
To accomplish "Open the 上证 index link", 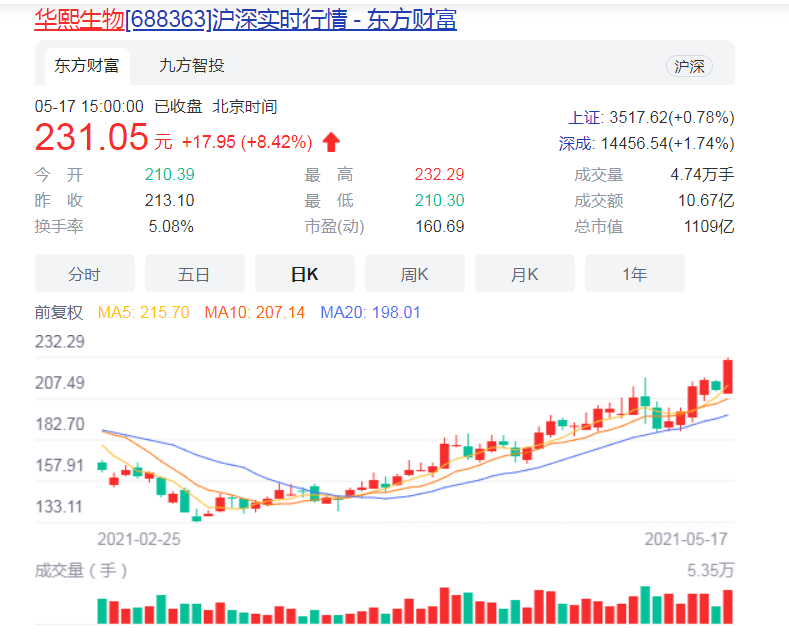I will point(585,118).
